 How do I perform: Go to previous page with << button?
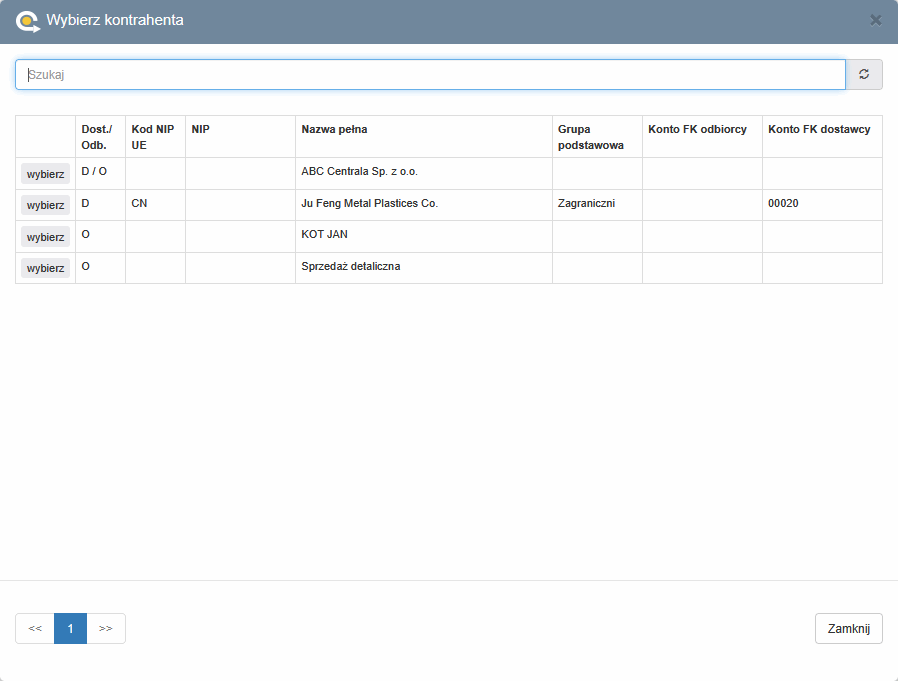pos(35,628)
